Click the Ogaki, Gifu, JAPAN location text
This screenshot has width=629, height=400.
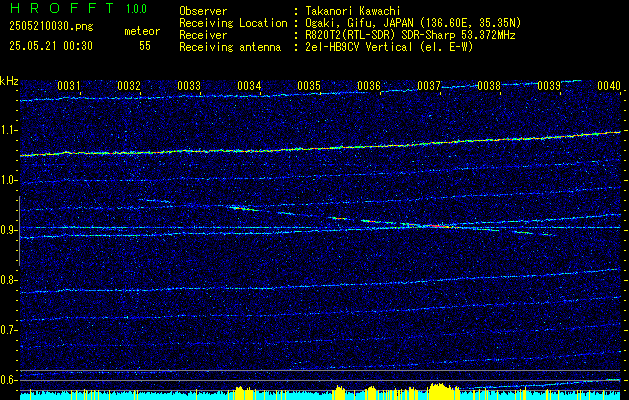click(x=413, y=23)
